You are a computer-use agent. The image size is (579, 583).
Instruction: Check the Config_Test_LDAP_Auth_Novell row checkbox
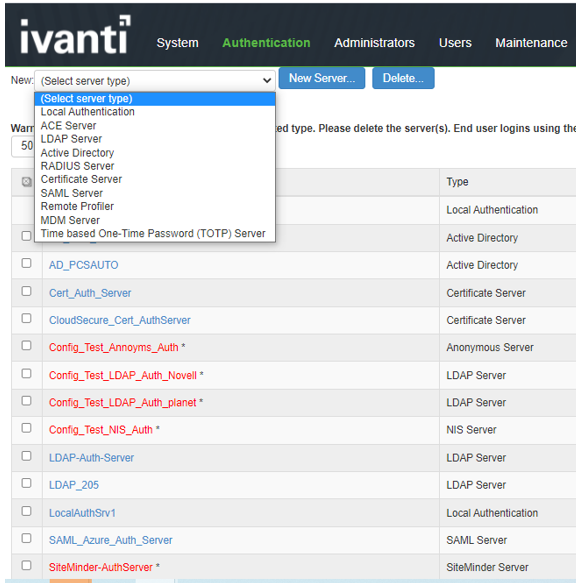coord(26,374)
